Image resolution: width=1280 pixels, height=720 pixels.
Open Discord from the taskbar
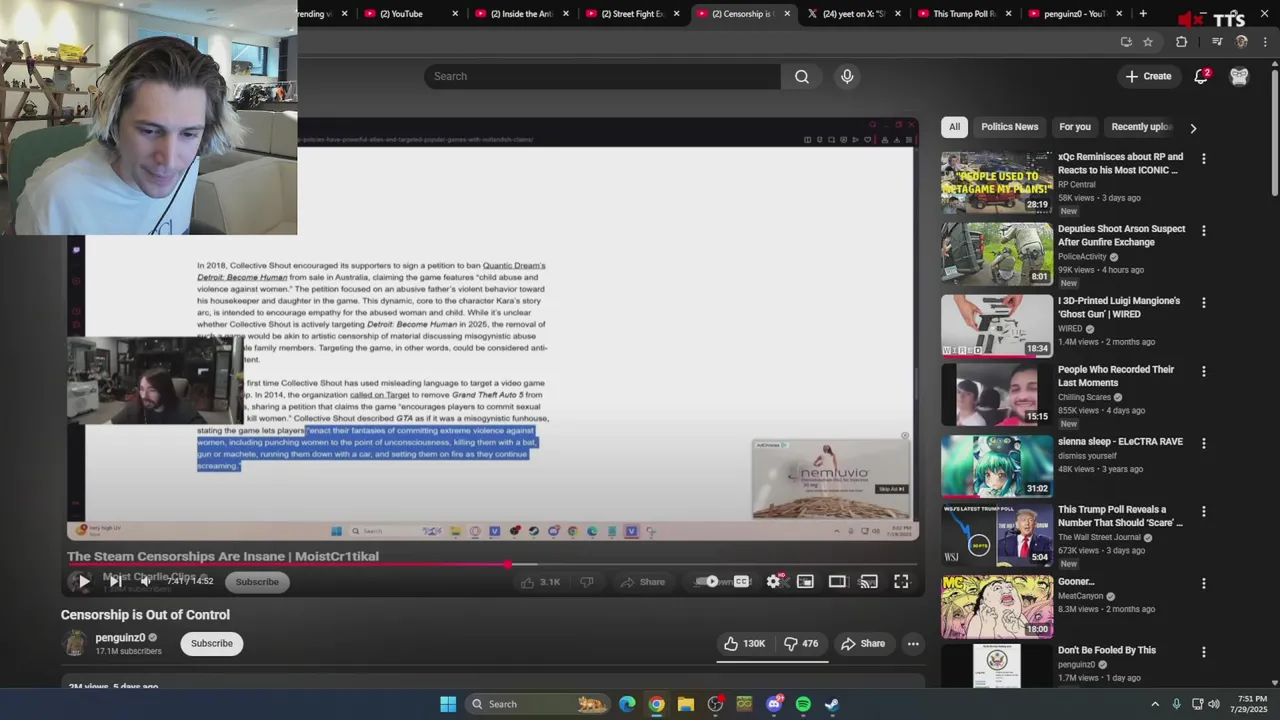[x=774, y=704]
